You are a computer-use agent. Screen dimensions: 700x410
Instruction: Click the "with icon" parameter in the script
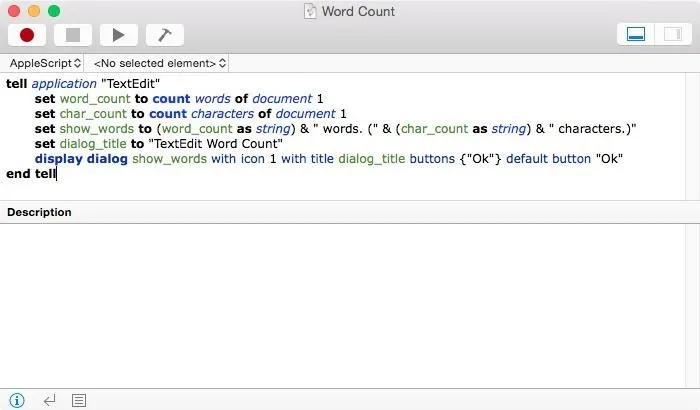click(238, 159)
